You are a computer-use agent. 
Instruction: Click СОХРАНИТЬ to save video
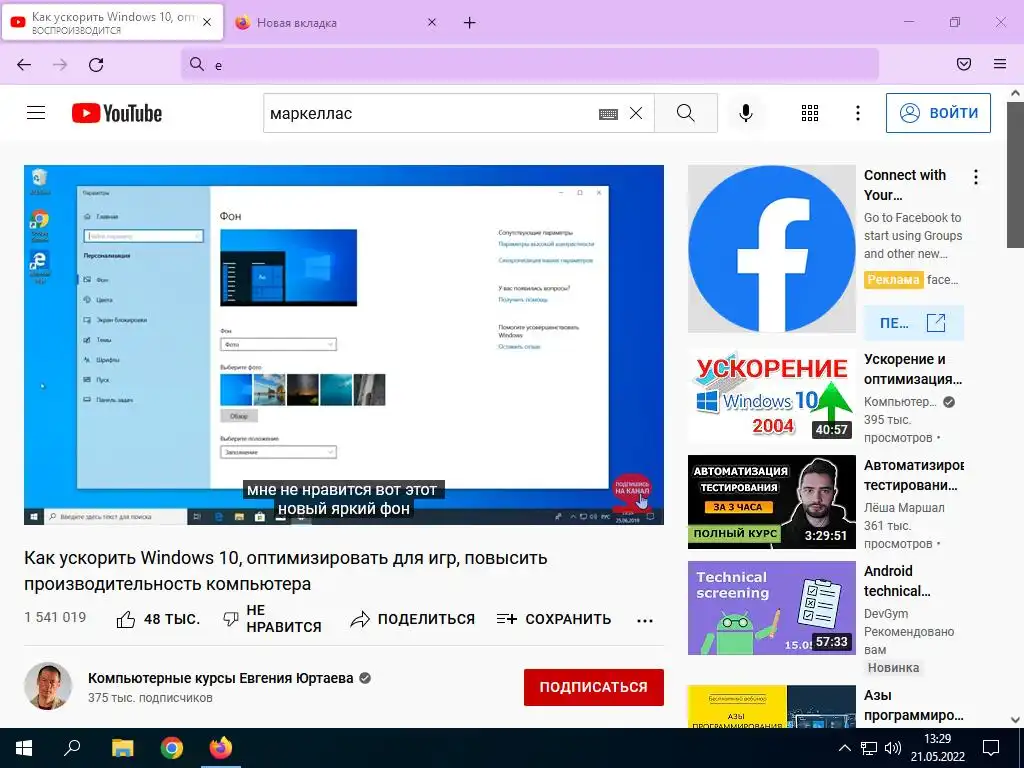(554, 619)
